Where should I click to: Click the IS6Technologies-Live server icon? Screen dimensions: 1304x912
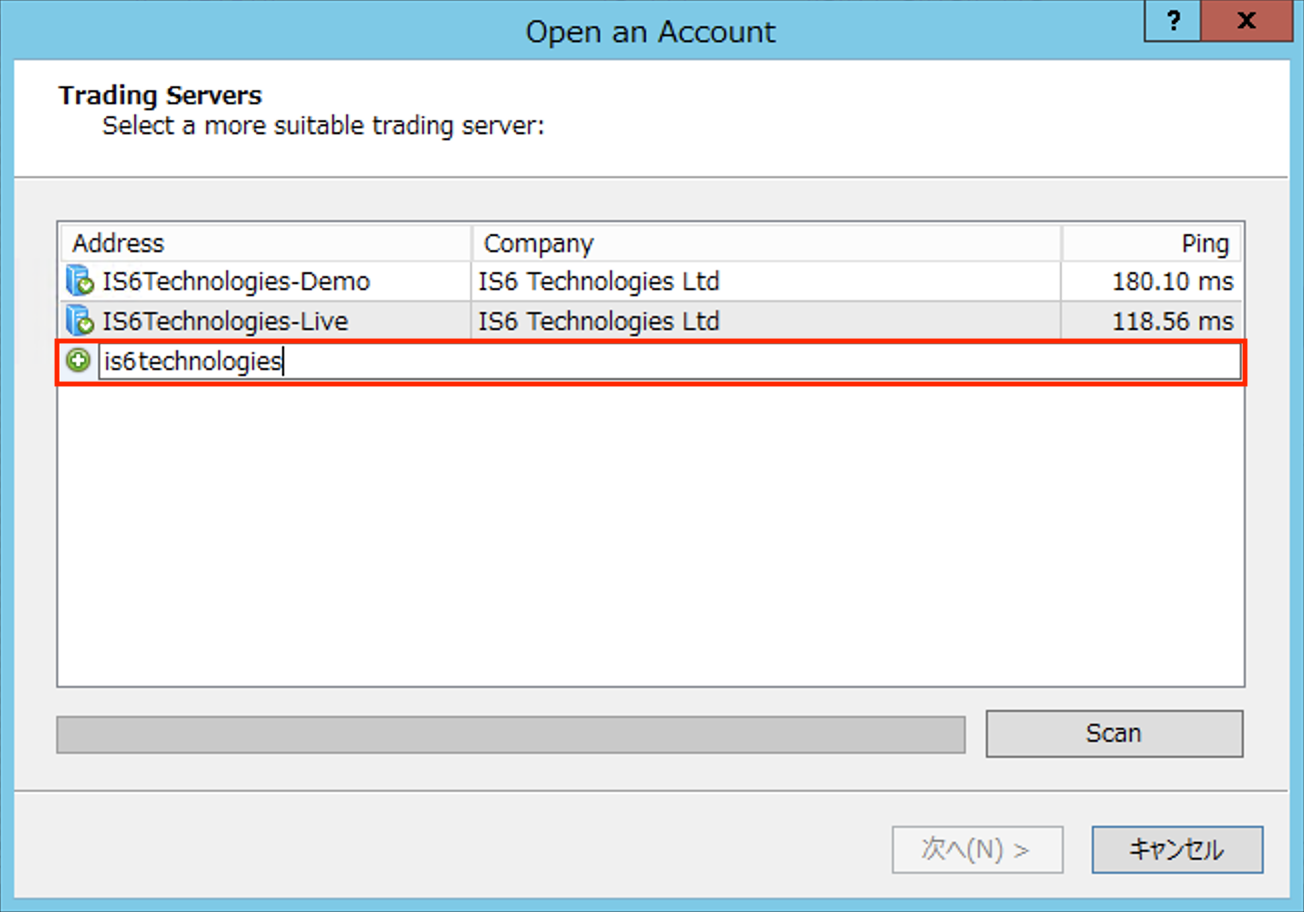(x=79, y=321)
